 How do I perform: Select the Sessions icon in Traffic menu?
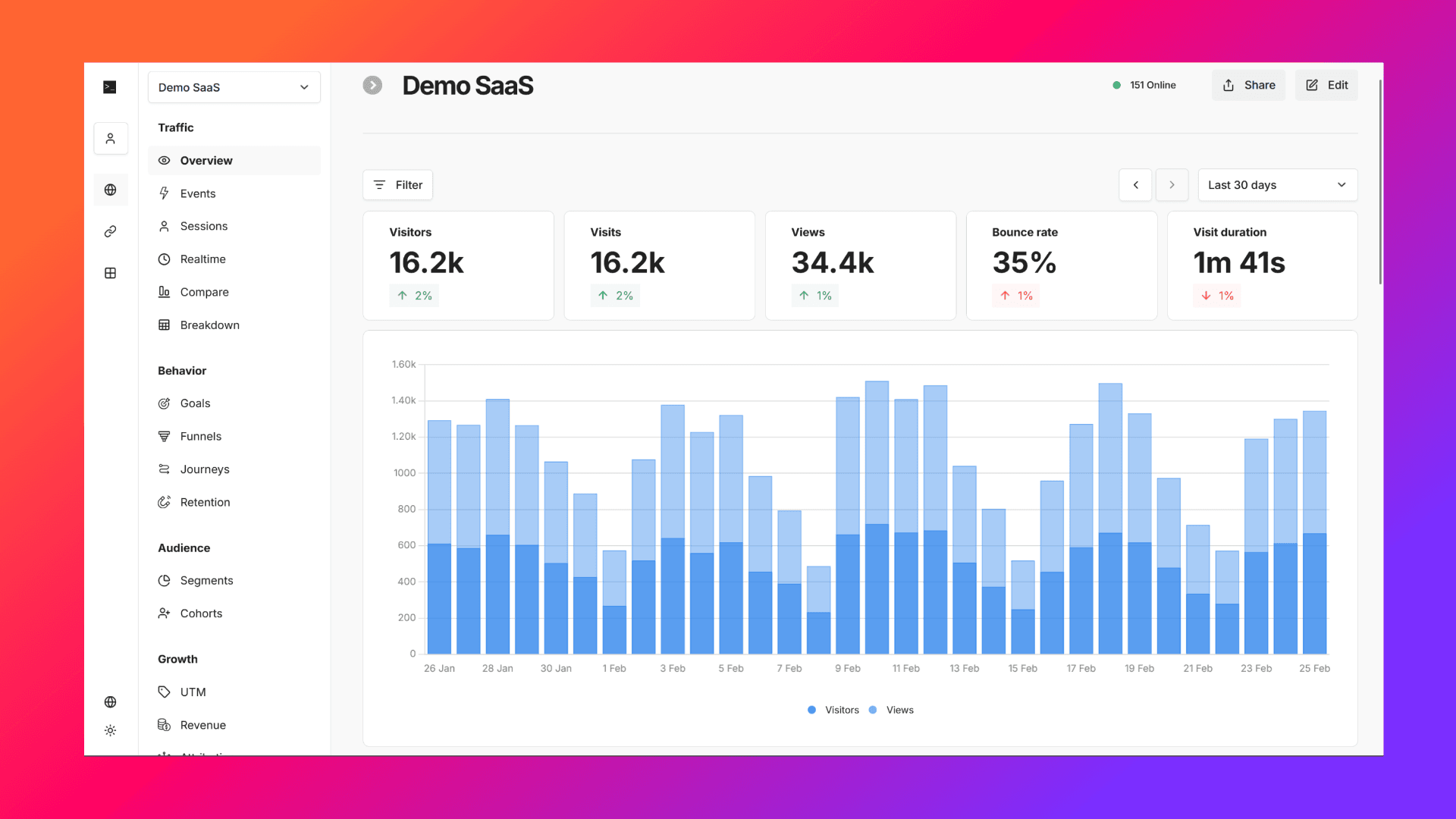(x=164, y=226)
